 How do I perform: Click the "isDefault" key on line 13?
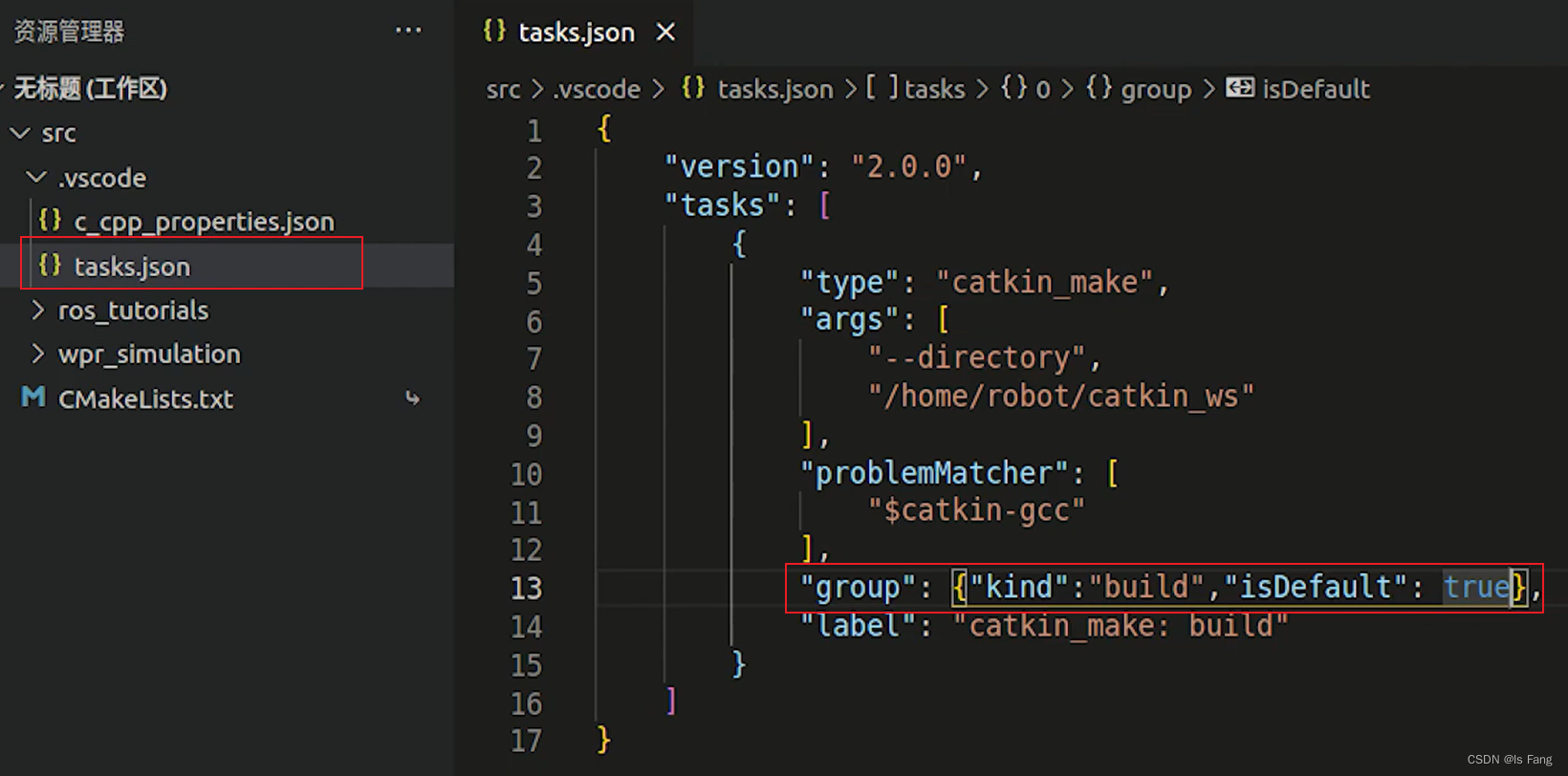pos(1316,587)
